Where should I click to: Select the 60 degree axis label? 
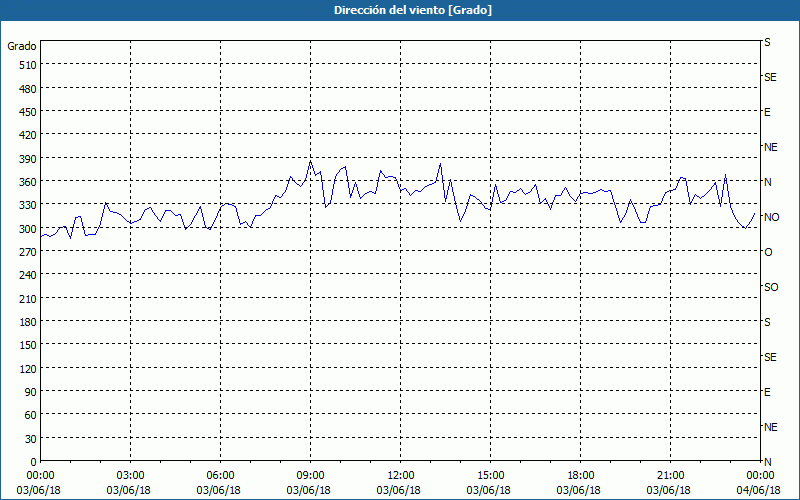pos(31,415)
